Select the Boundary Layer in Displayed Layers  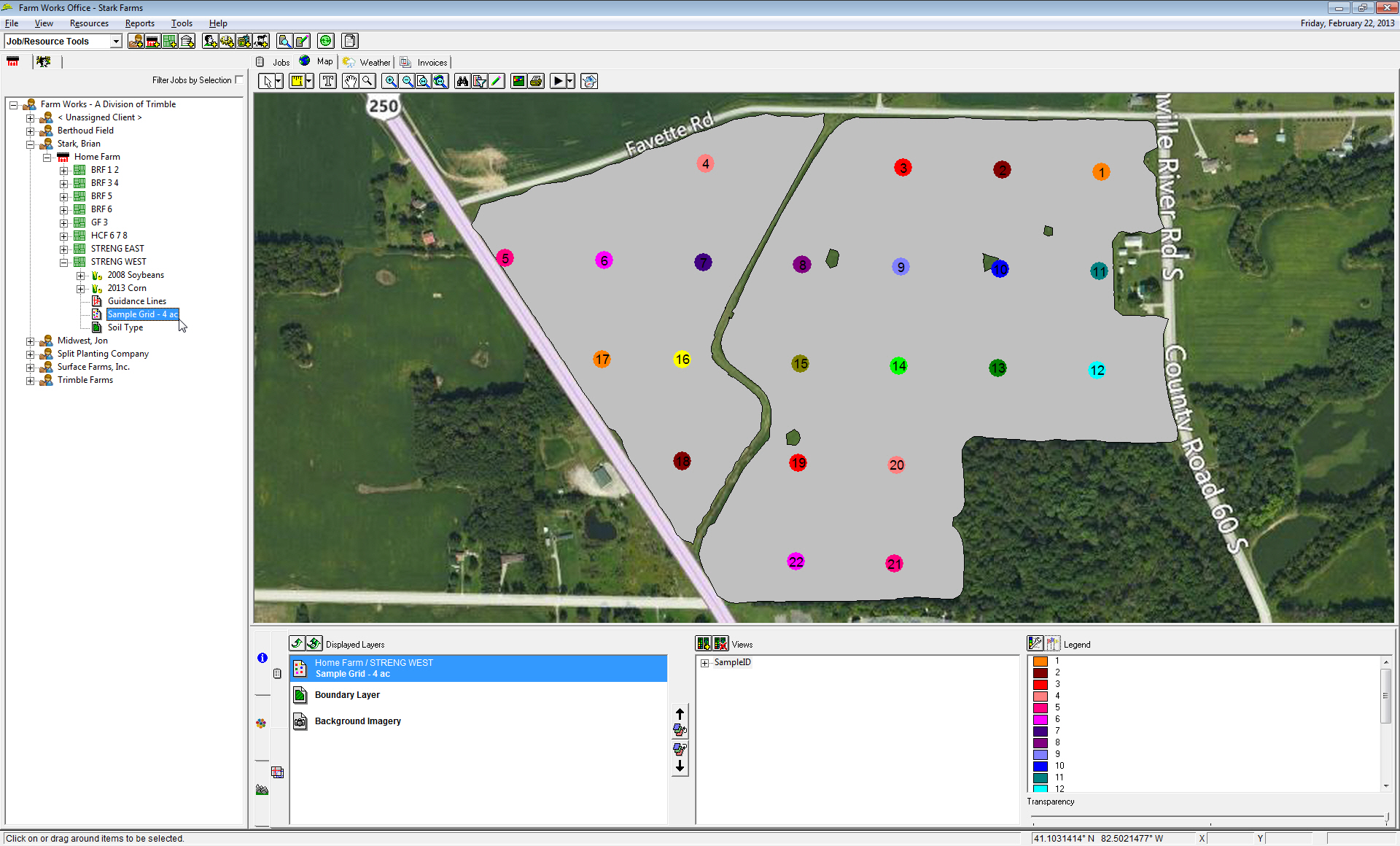pyautogui.click(x=478, y=695)
